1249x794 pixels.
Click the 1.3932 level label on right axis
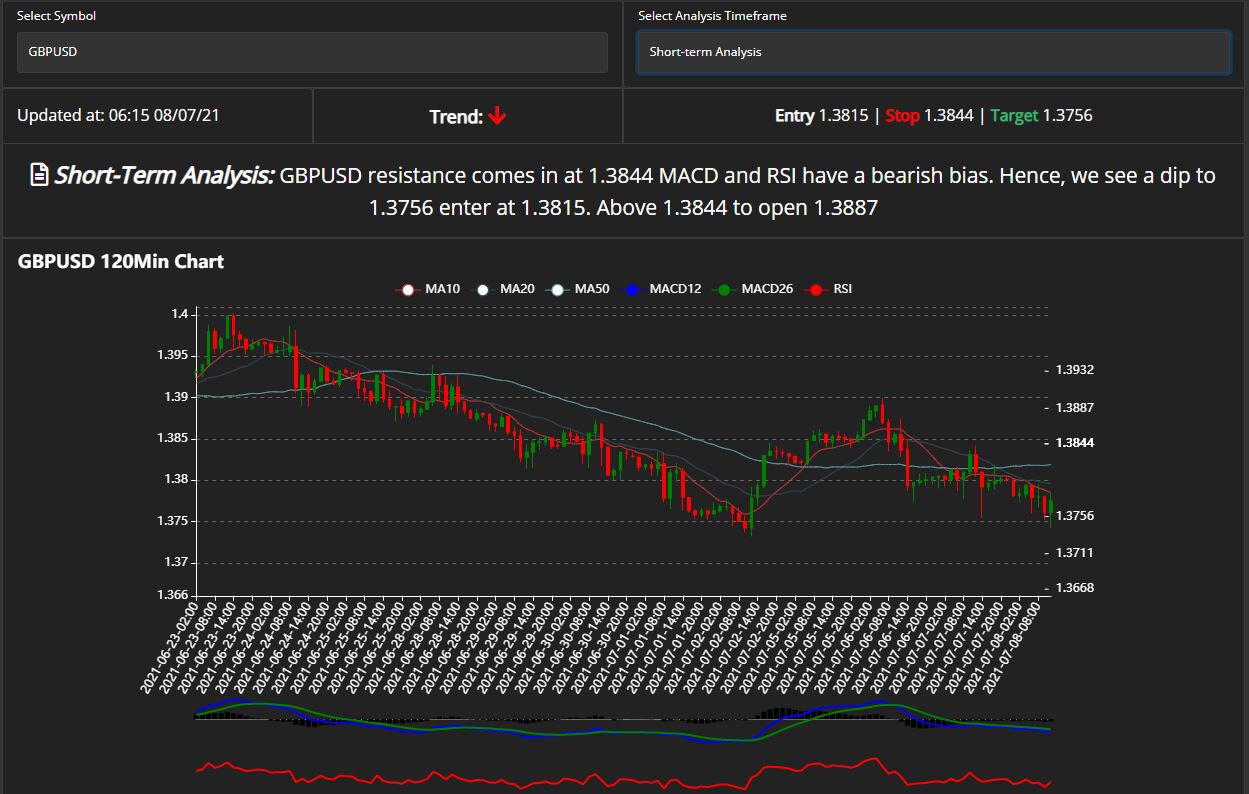coord(1076,370)
